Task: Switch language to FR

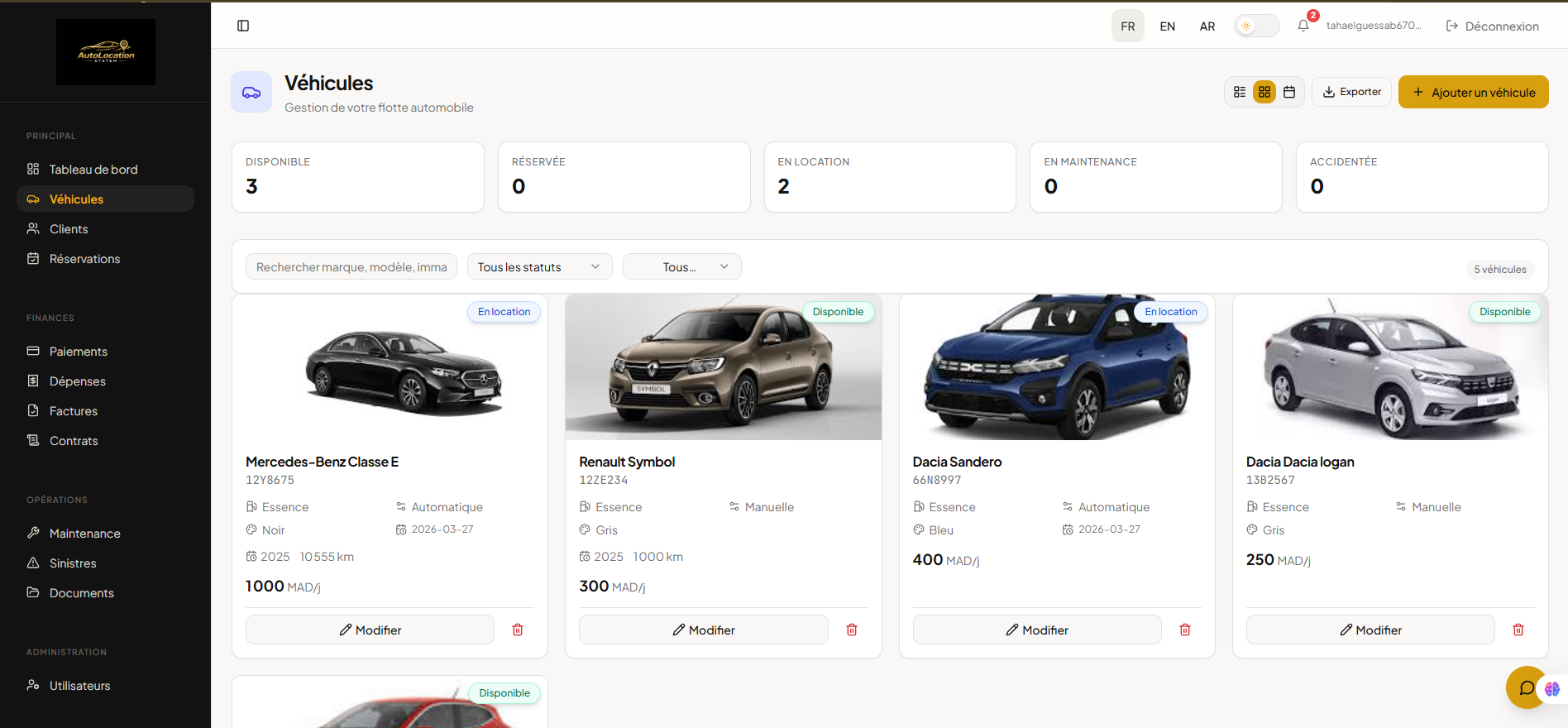Action: (1128, 26)
